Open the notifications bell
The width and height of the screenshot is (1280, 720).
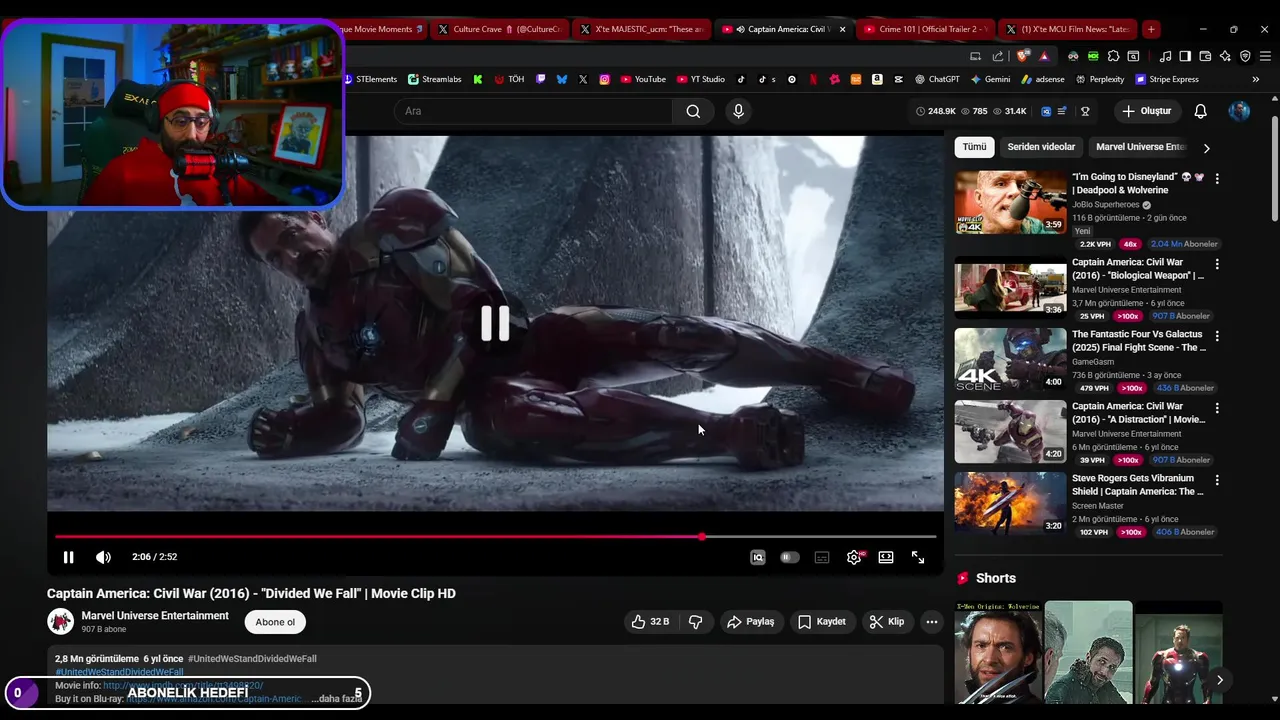tap(1201, 111)
